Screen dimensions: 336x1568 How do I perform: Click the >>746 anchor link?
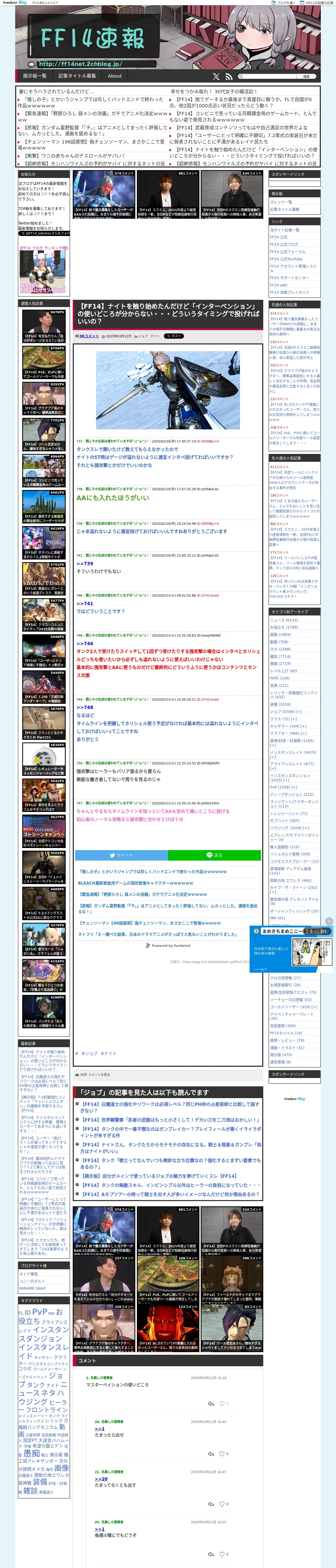pyautogui.click(x=85, y=643)
